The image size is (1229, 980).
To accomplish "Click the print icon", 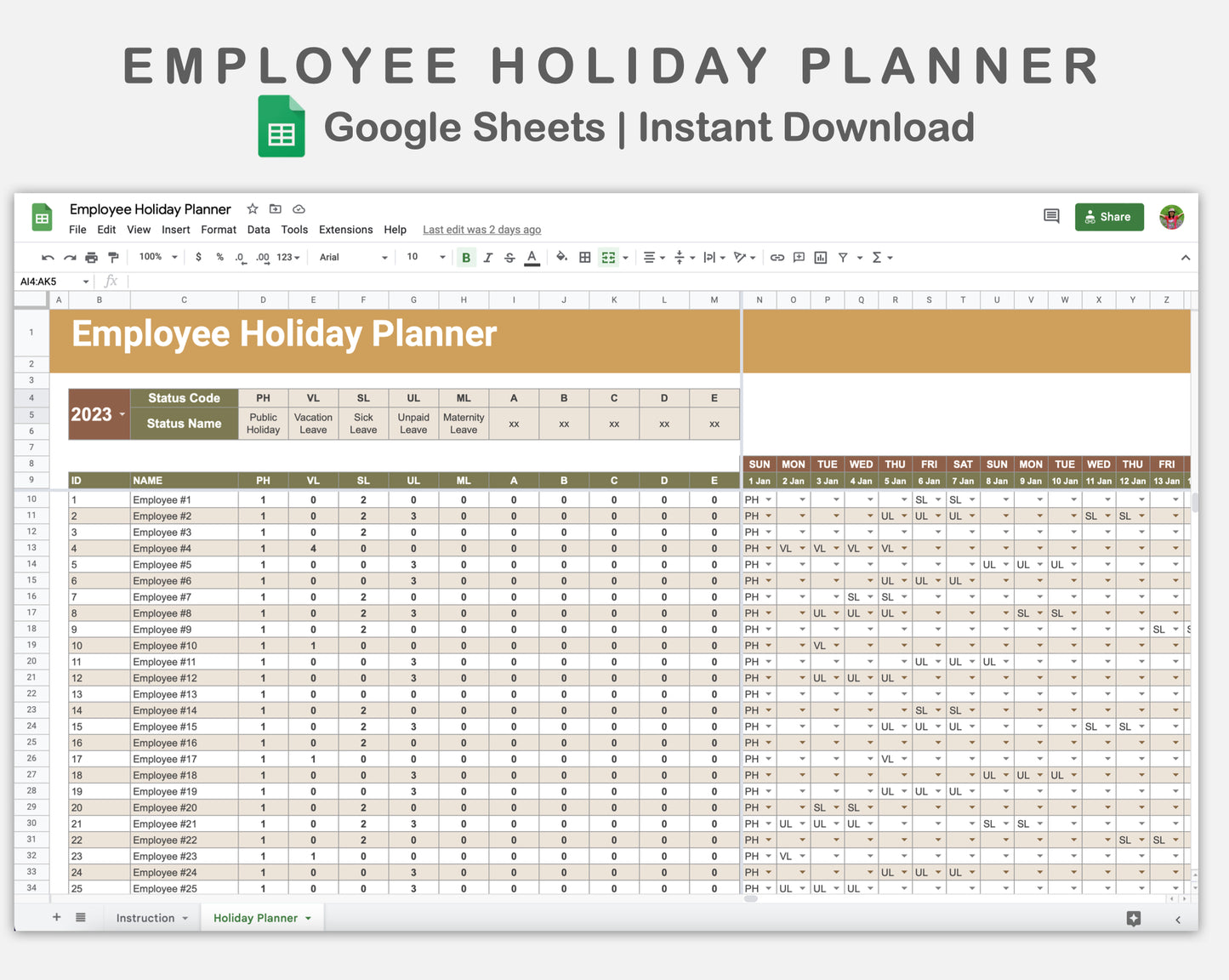I will tap(91, 257).
